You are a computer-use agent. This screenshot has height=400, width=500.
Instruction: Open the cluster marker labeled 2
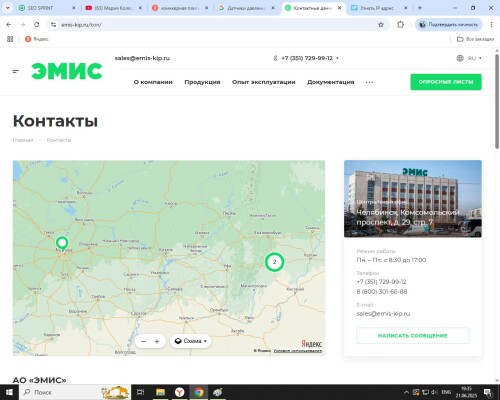pyautogui.click(x=274, y=262)
